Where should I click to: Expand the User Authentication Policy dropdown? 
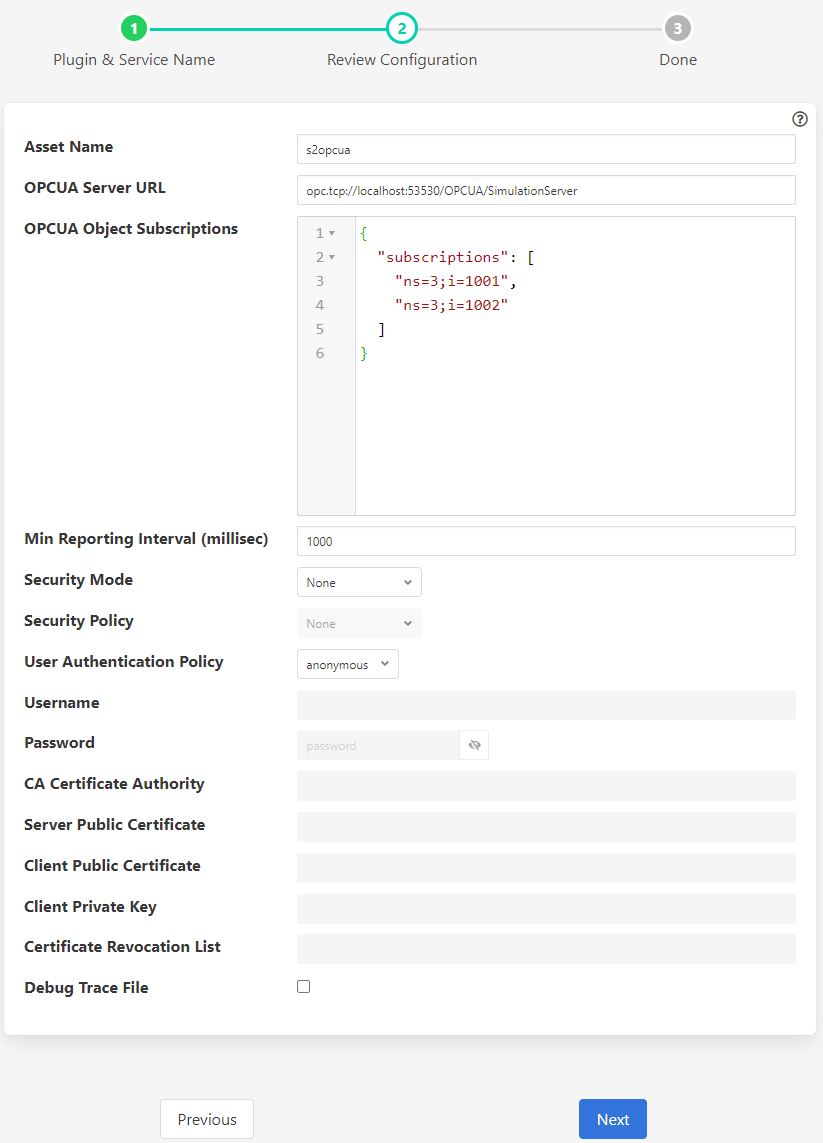click(x=347, y=664)
